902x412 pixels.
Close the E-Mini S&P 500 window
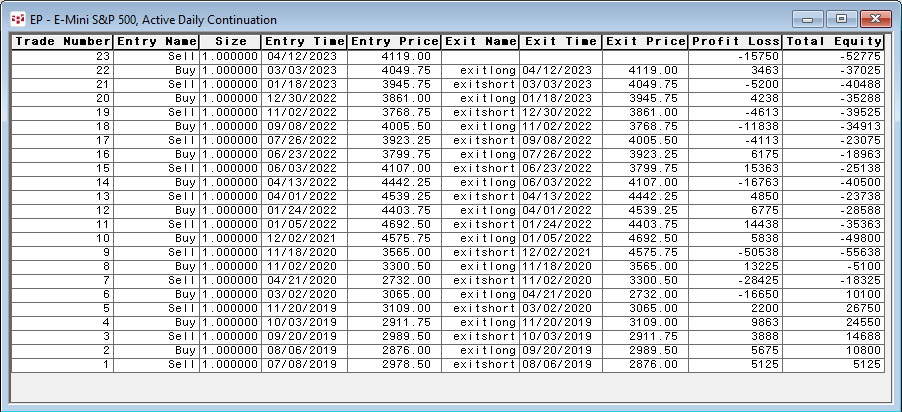pyautogui.click(x=875, y=18)
